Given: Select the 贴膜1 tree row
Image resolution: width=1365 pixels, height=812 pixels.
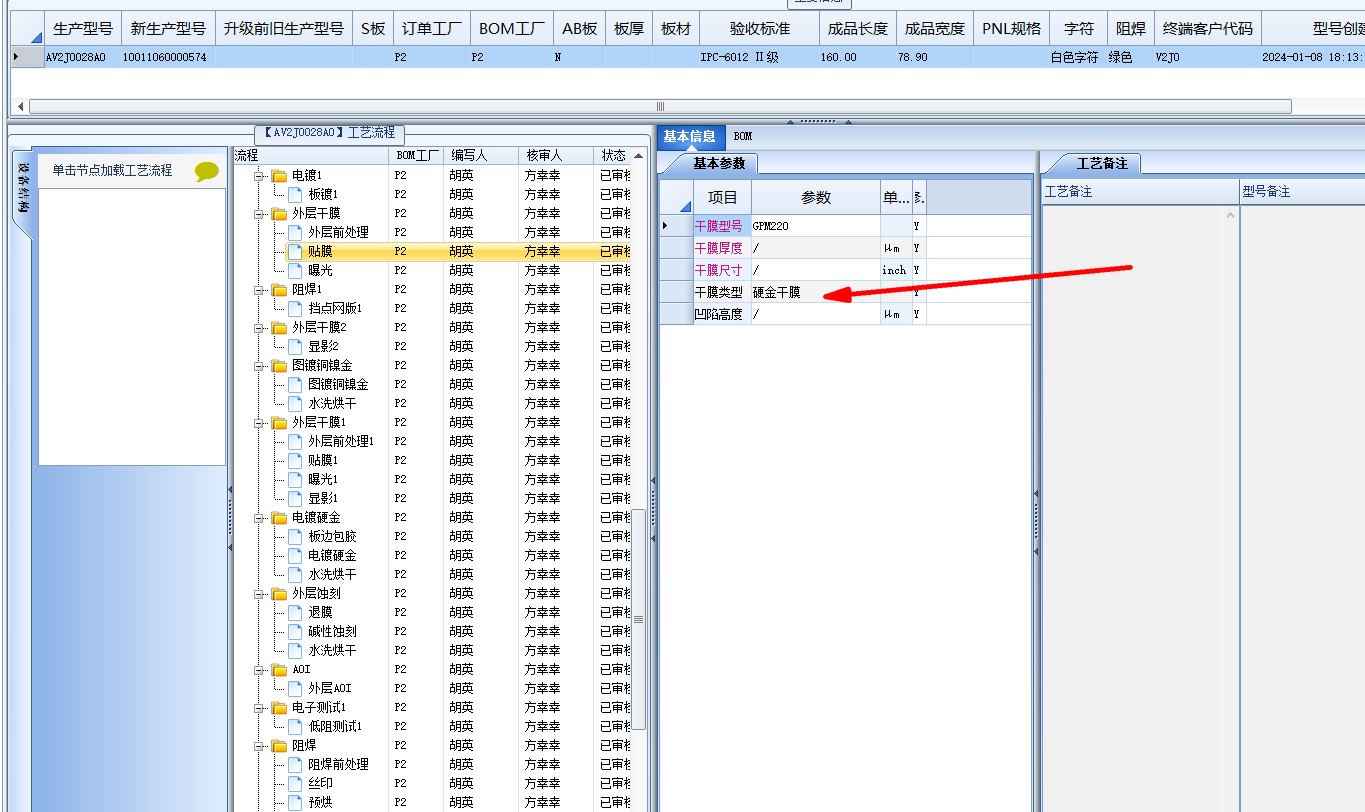Looking at the screenshot, I should [323, 460].
